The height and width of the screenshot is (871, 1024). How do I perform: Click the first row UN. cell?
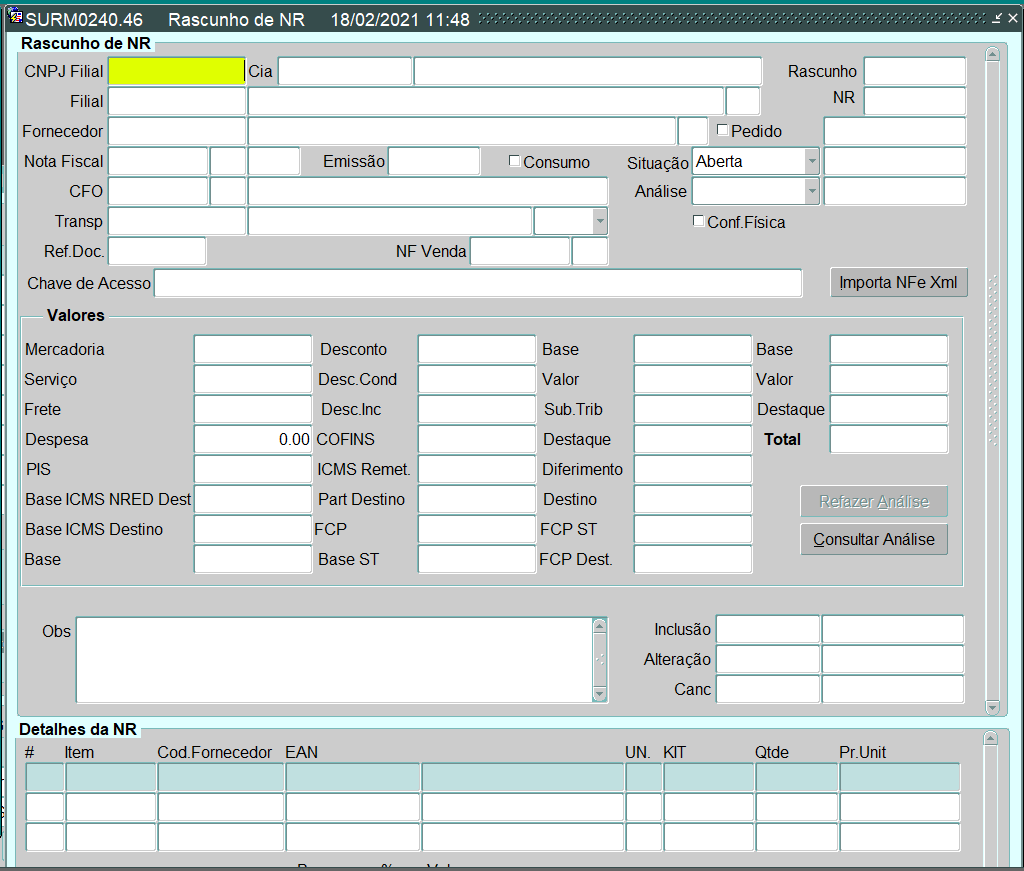(x=644, y=778)
